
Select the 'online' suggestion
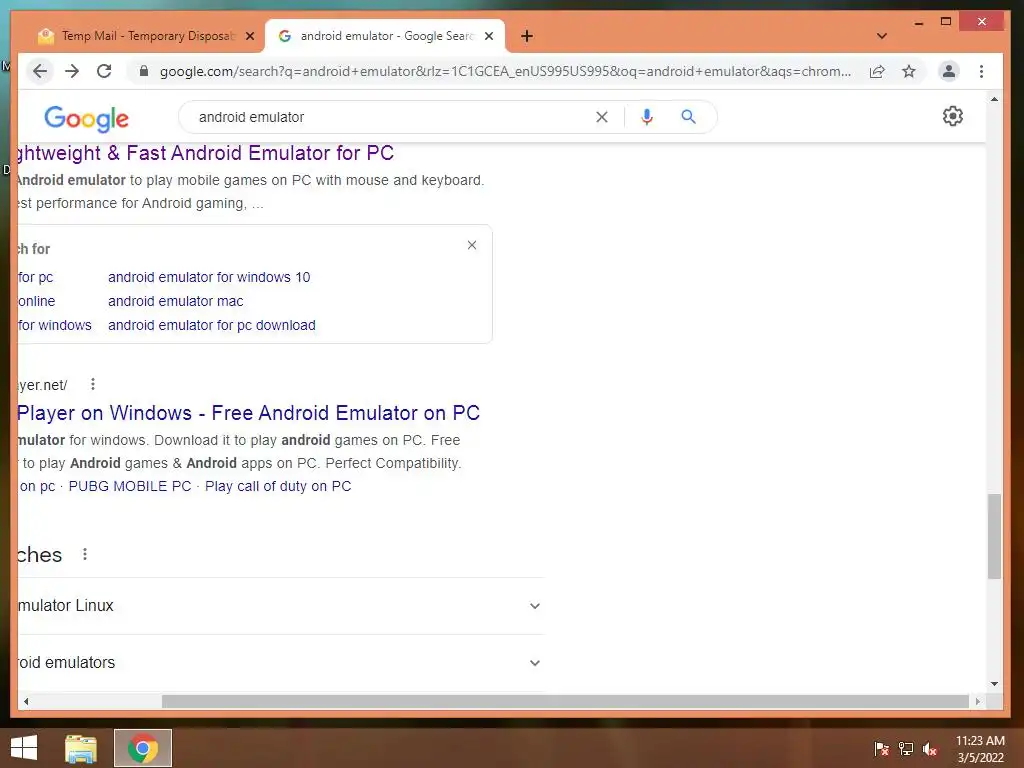point(37,301)
